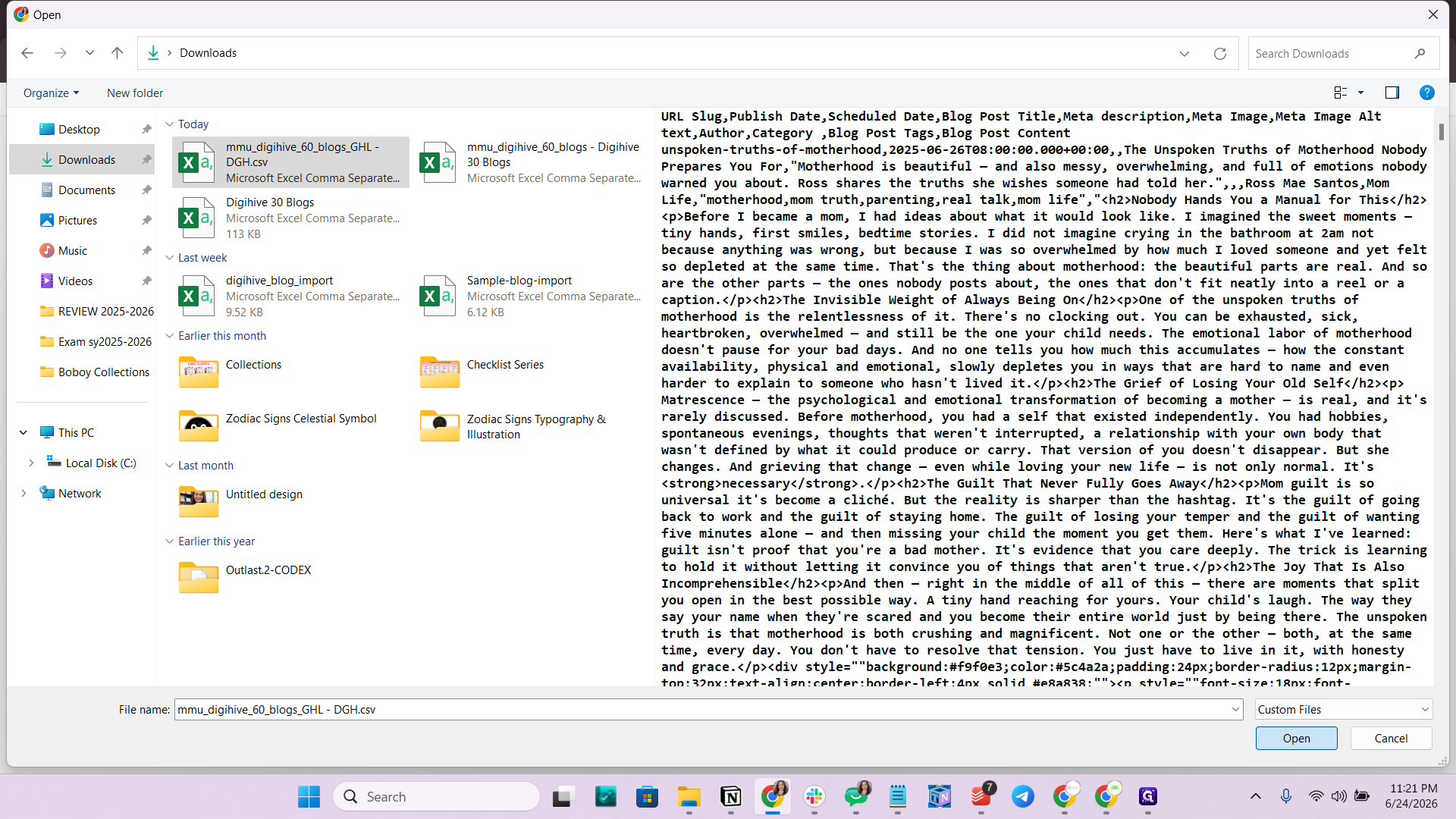Go back using the back arrow
Screen dimensions: 1456x819
(27, 53)
